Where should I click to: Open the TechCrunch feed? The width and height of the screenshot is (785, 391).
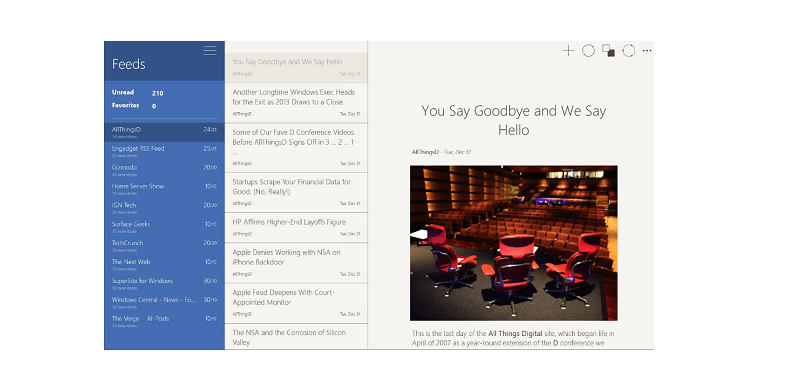[x=164, y=245]
